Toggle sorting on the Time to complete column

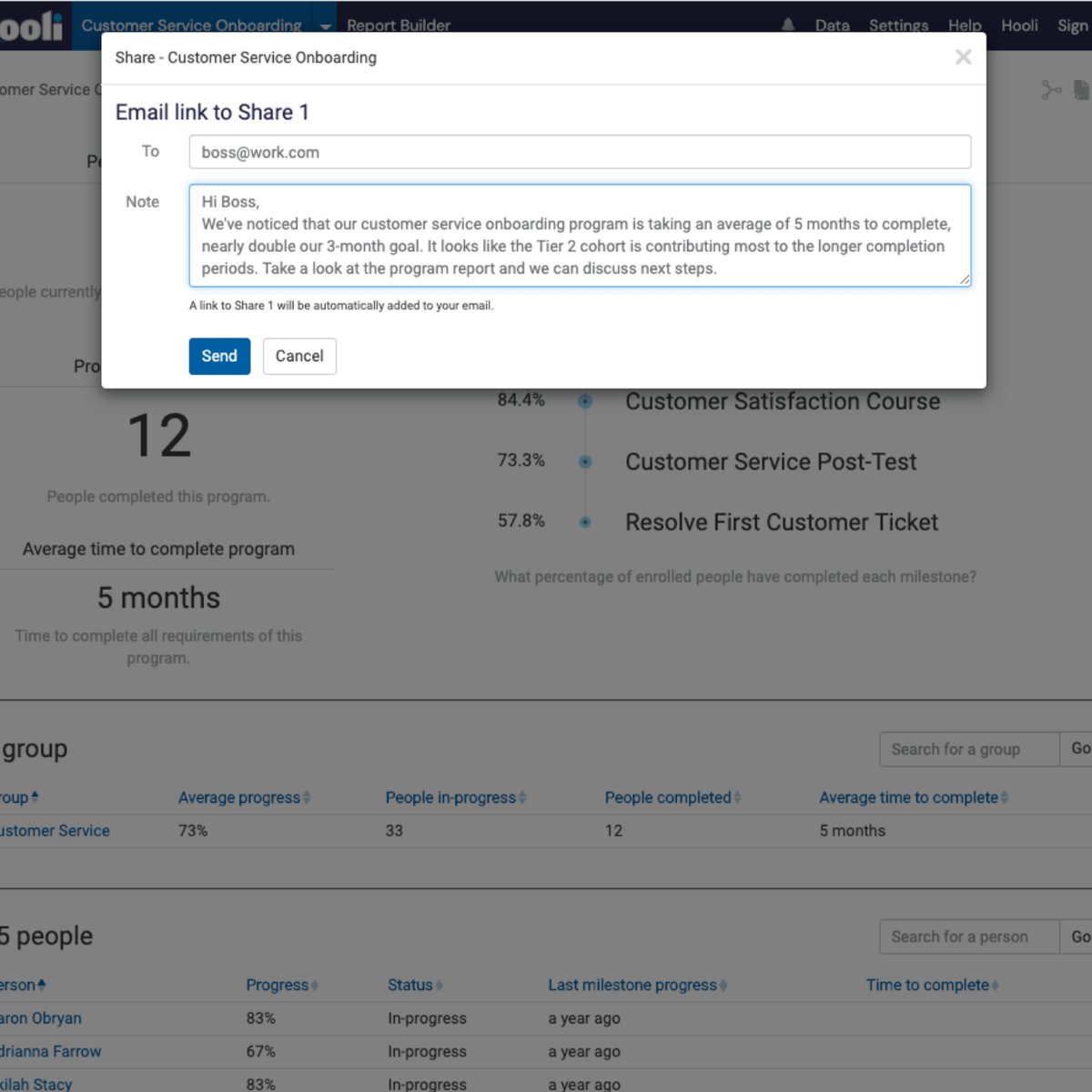pyautogui.click(x=996, y=985)
